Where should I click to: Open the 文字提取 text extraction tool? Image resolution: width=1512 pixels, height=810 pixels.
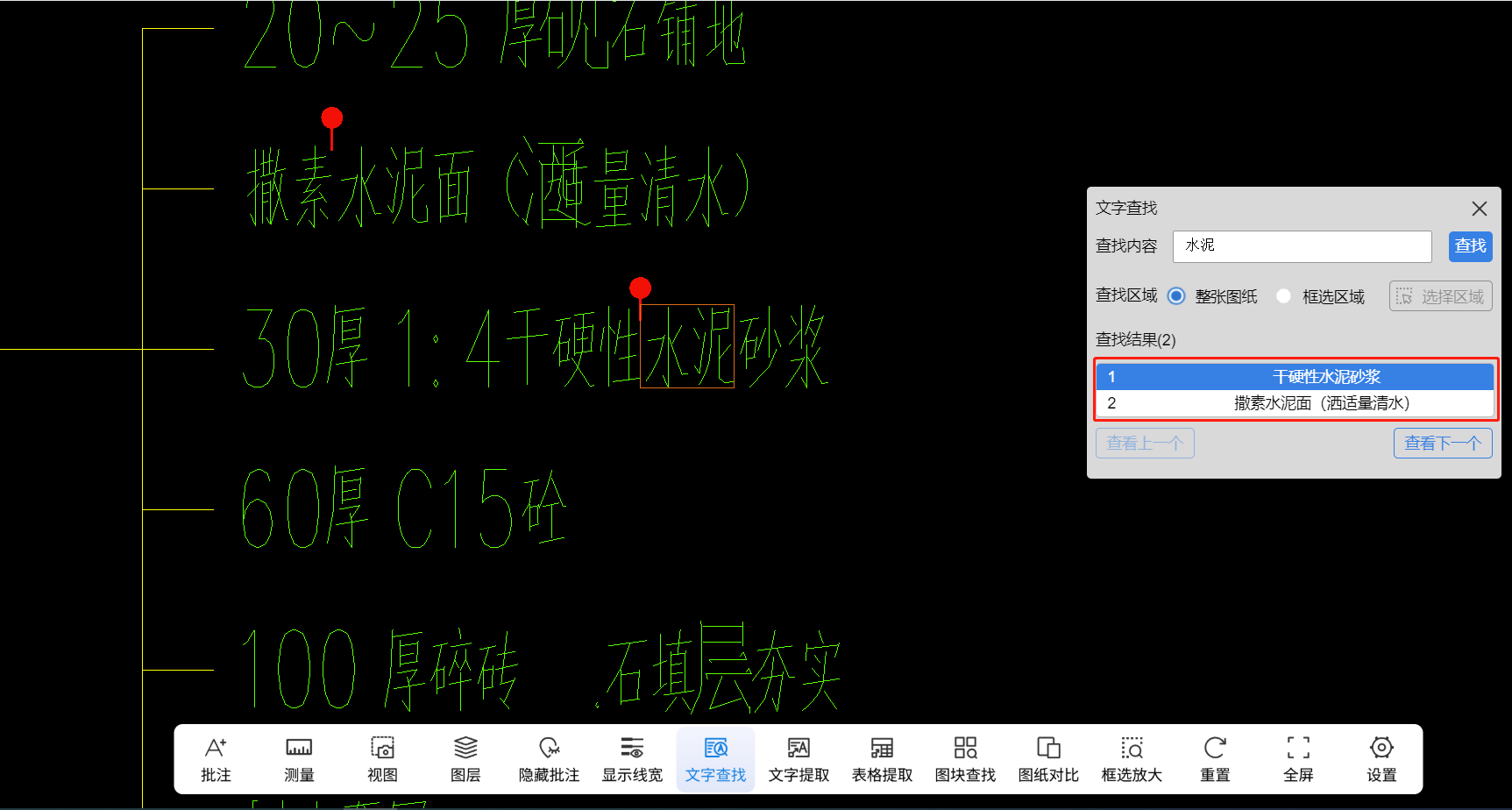tap(799, 759)
